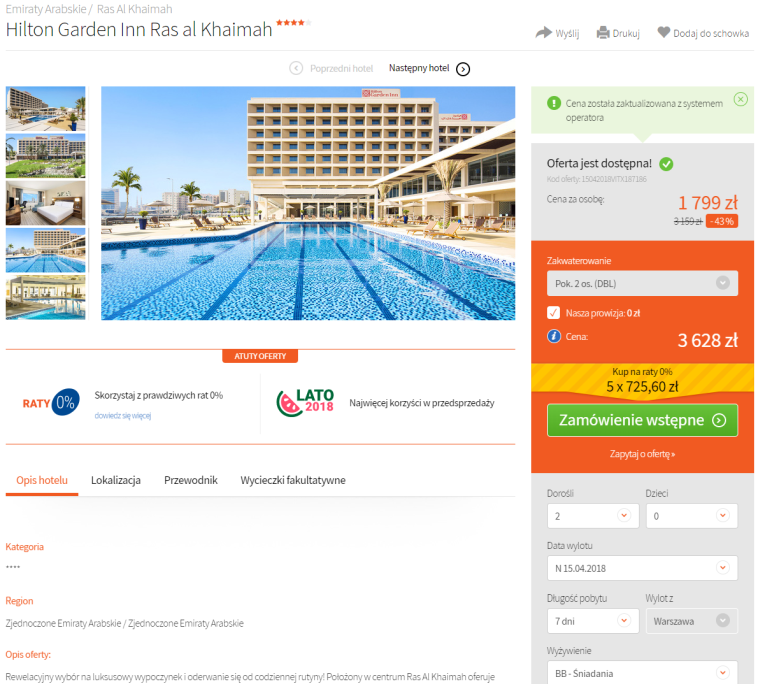
Task: Open the Wycieczki fakultatywne tab
Action: [x=293, y=480]
